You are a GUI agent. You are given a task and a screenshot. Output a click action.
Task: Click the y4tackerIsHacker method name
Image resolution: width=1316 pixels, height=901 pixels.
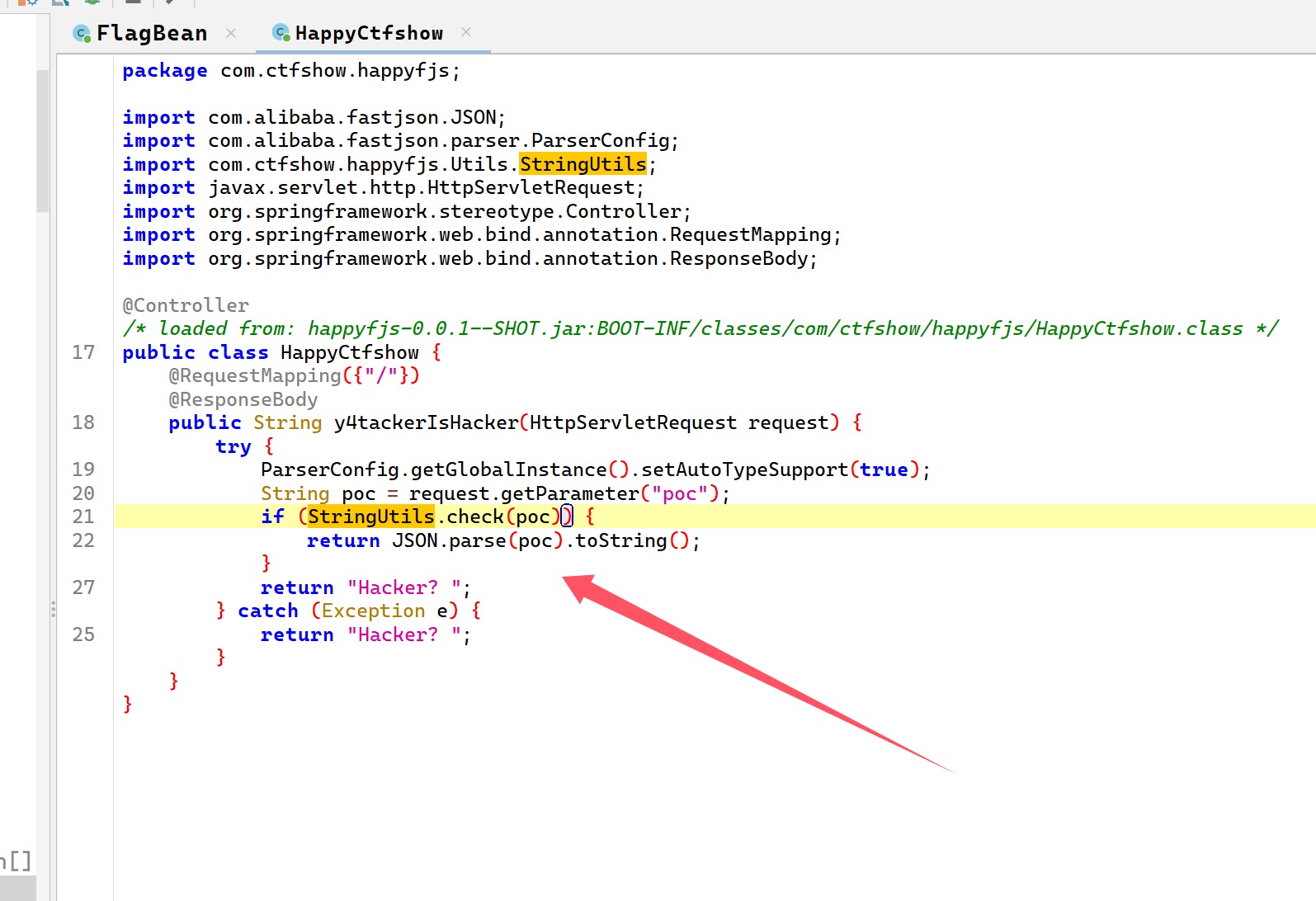click(426, 422)
